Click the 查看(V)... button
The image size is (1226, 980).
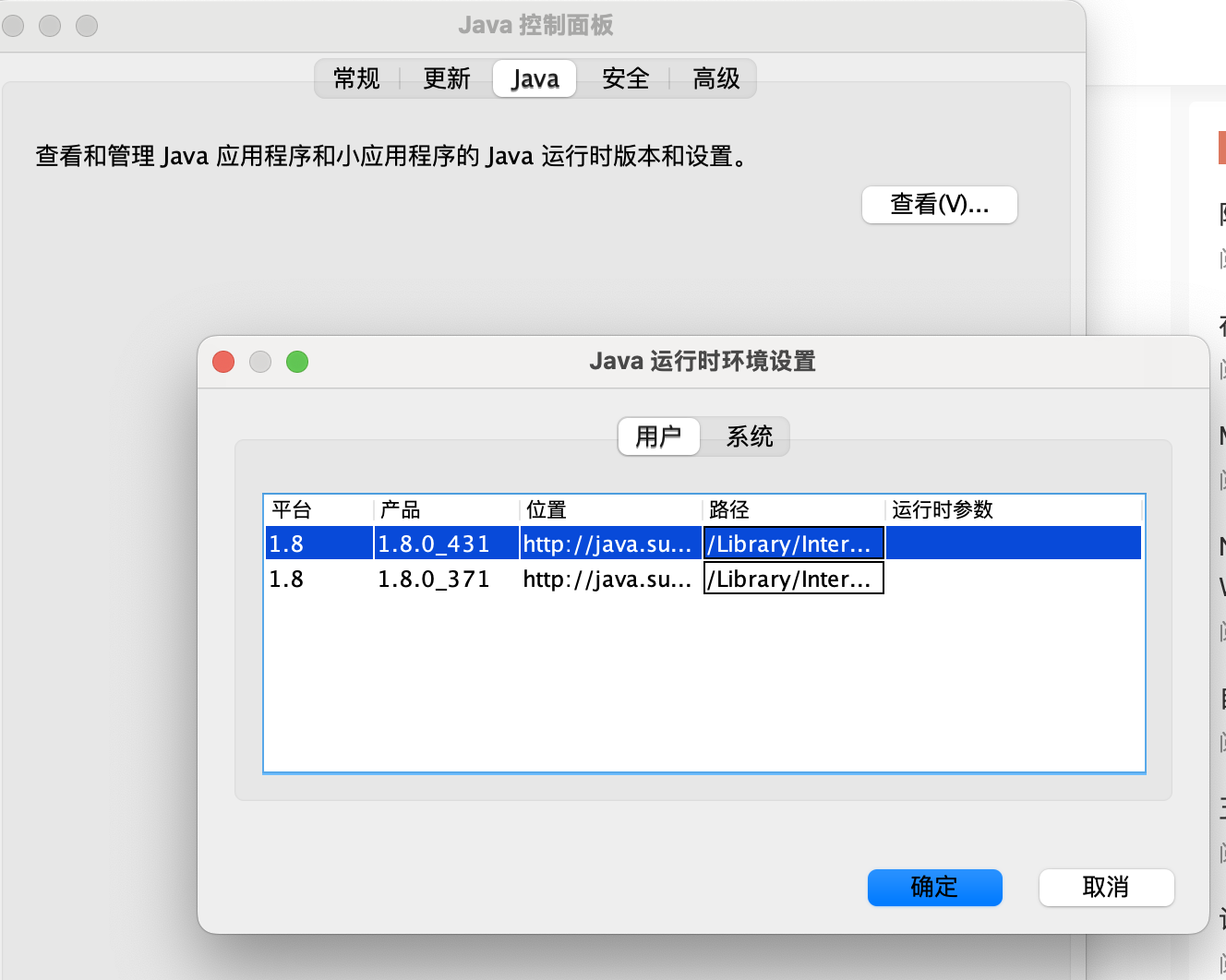940,205
